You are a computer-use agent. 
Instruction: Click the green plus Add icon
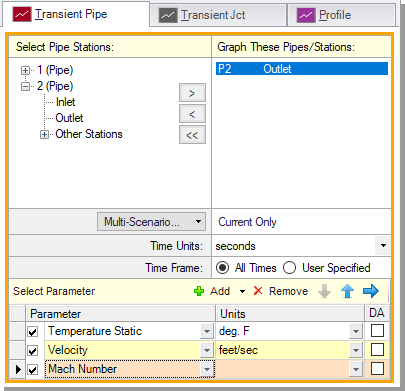(x=199, y=291)
